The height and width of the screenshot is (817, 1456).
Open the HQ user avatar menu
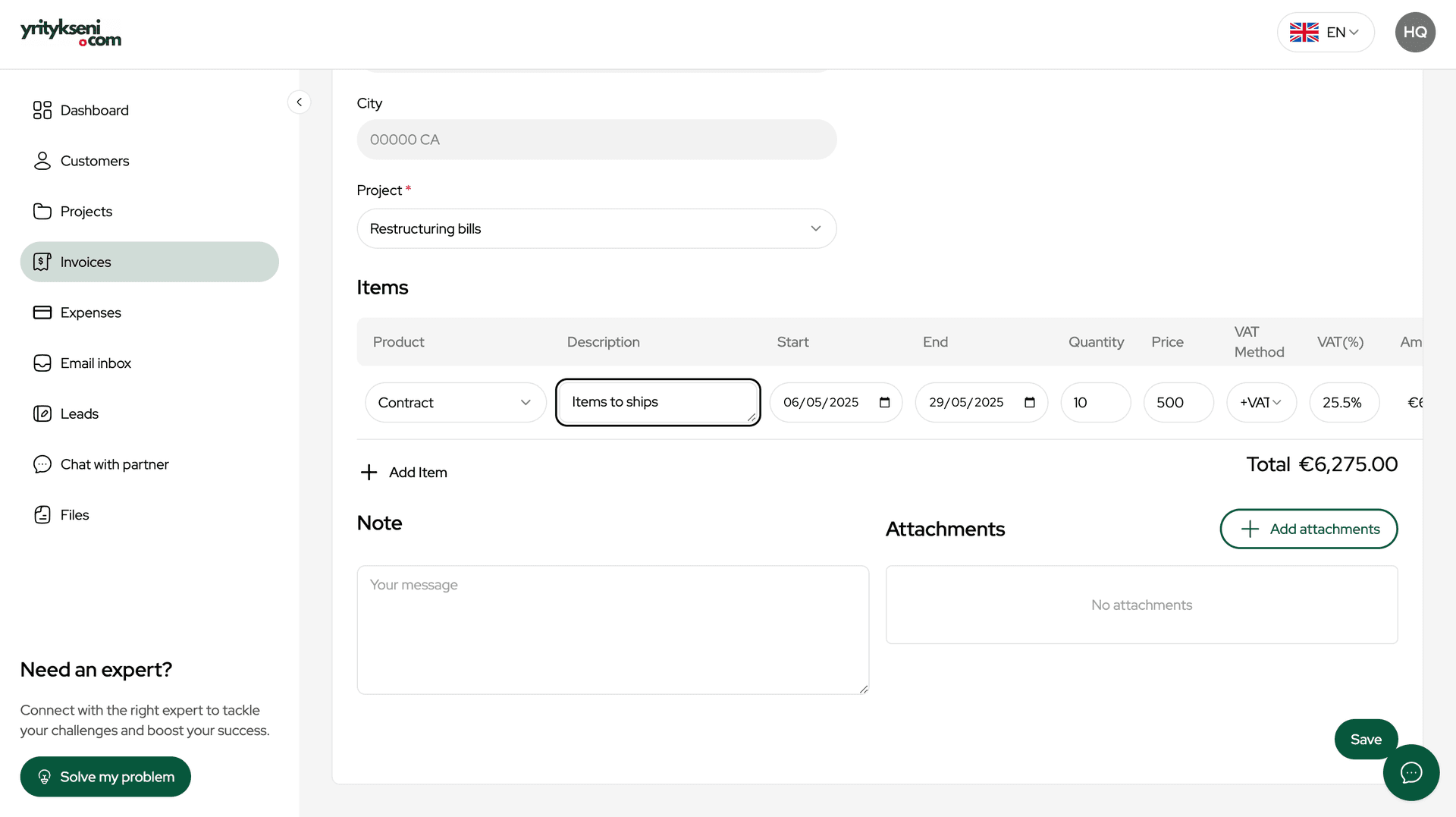[1414, 33]
